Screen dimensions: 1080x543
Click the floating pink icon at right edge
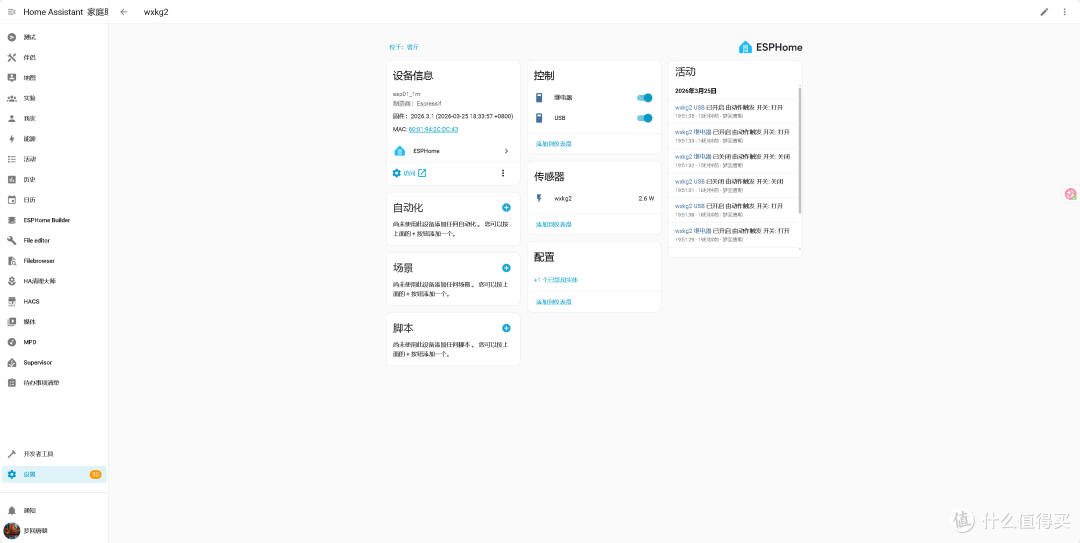(x=1071, y=194)
